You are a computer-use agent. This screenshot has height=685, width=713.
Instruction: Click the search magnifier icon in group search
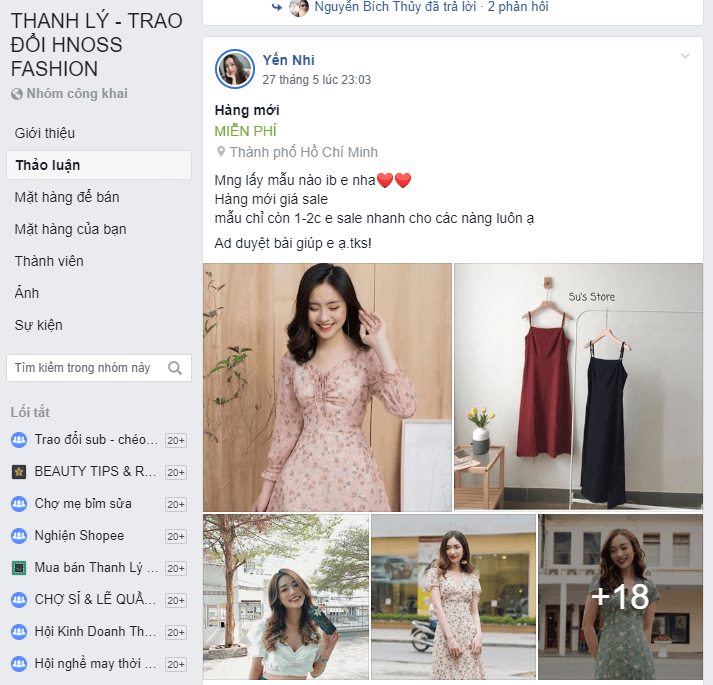(175, 368)
